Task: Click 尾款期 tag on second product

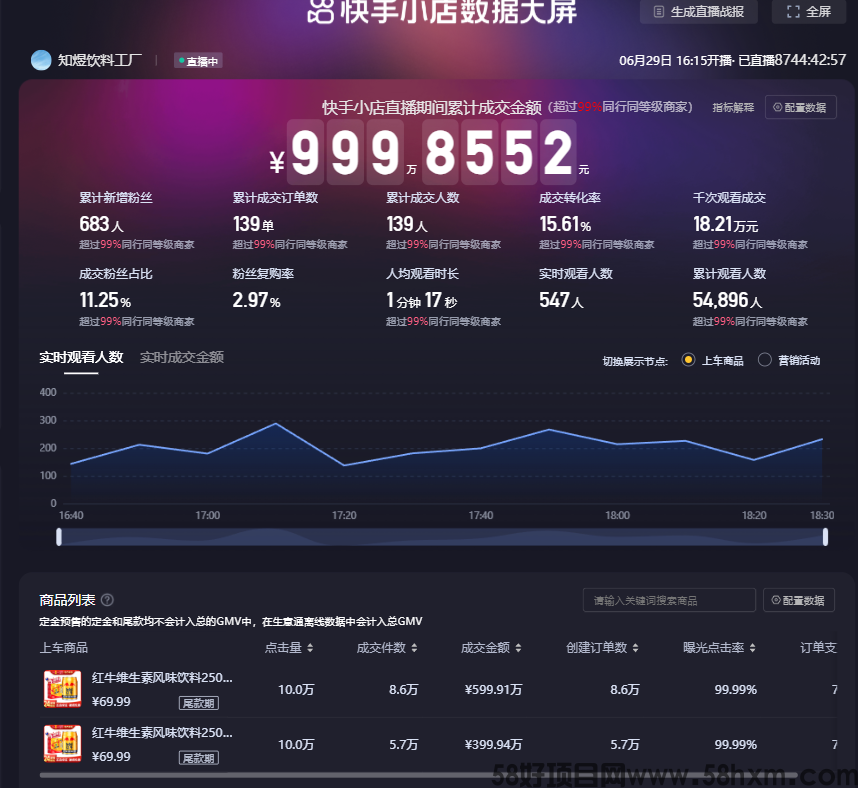Action: point(199,758)
